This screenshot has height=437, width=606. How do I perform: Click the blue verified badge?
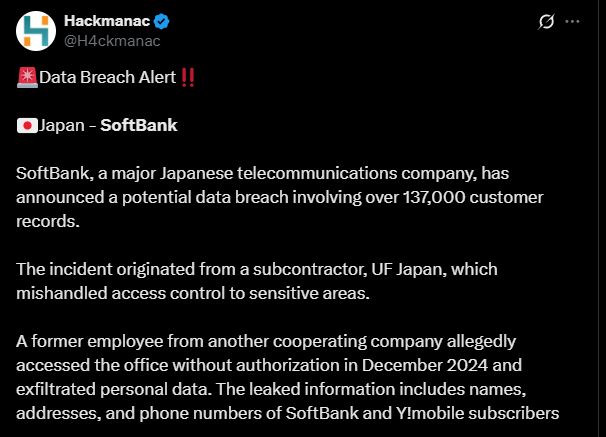coord(162,21)
